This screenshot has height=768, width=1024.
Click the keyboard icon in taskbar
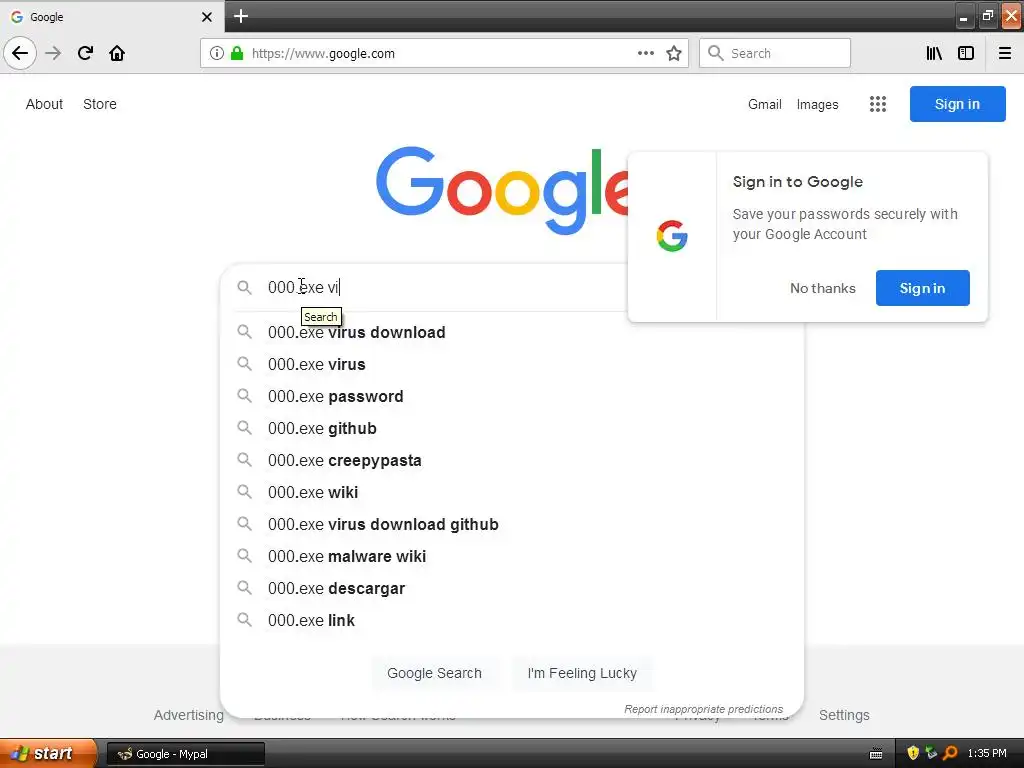click(x=876, y=754)
